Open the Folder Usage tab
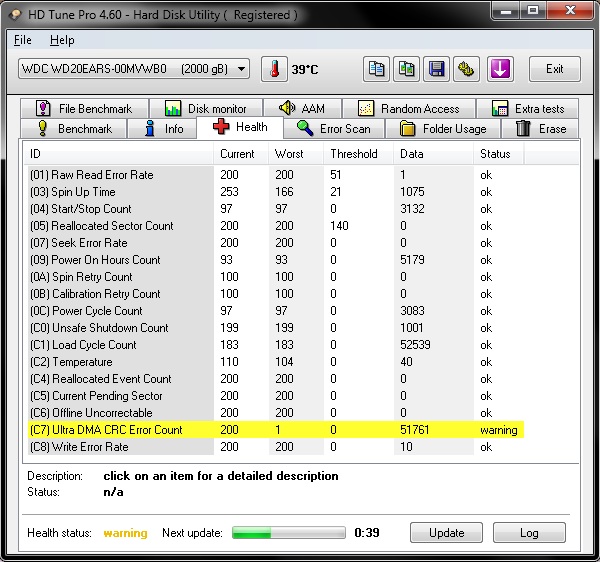600x562 pixels. click(443, 129)
